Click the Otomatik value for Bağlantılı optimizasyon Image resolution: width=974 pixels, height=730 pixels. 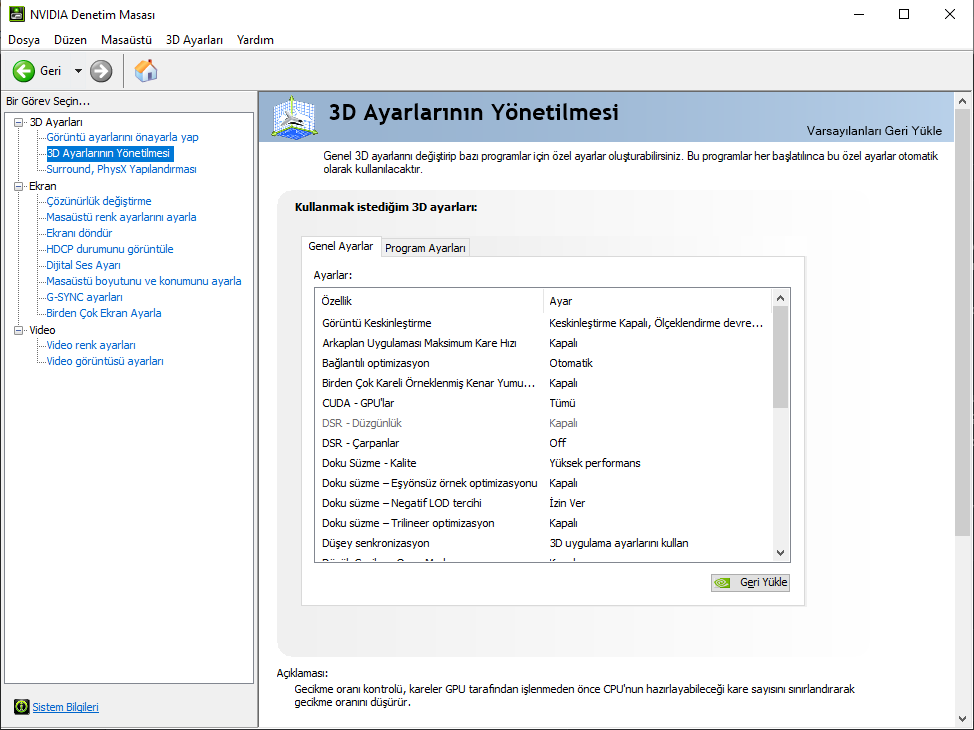571,363
